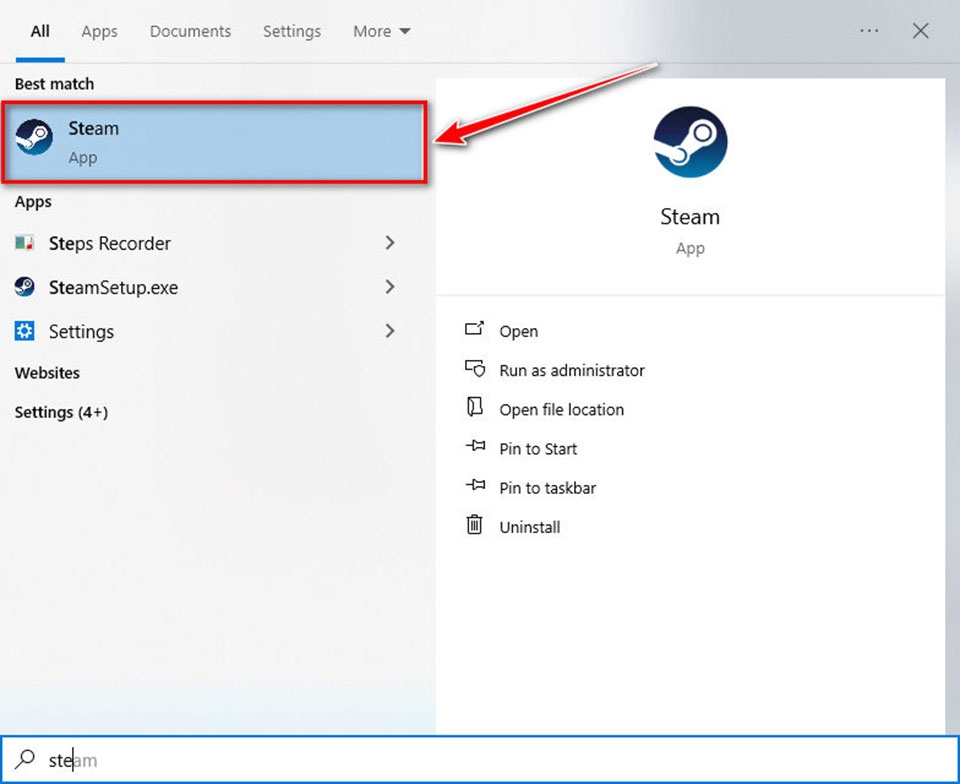Switch to the Documents tab

tap(190, 31)
